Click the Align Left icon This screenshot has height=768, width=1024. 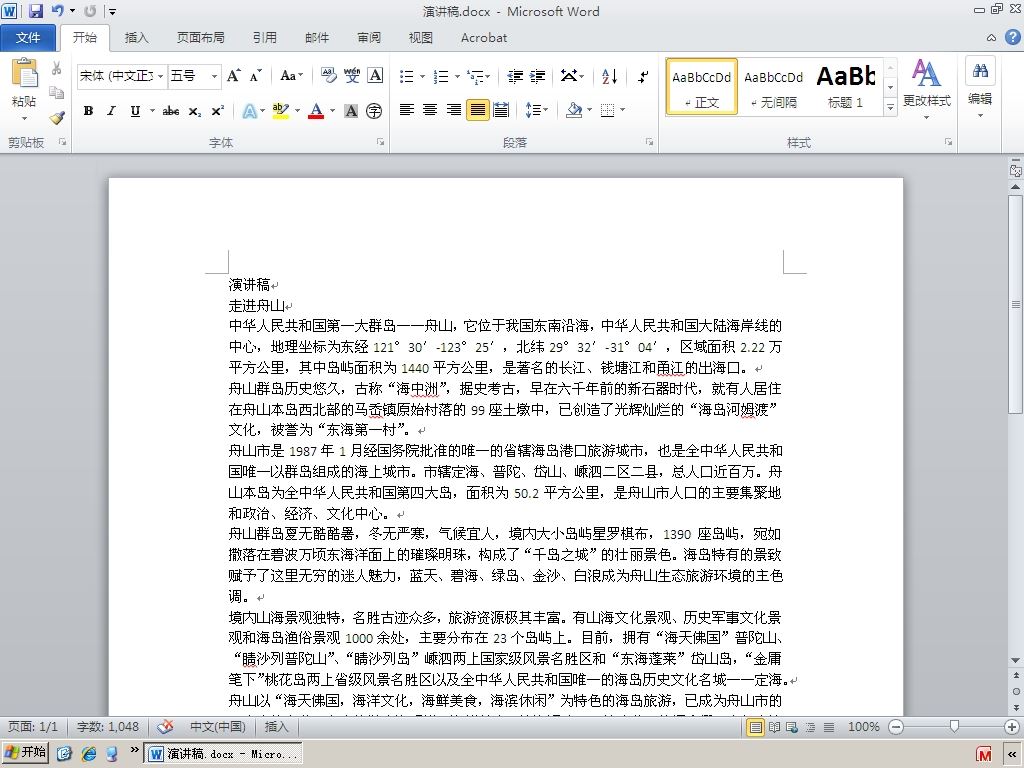click(x=406, y=110)
